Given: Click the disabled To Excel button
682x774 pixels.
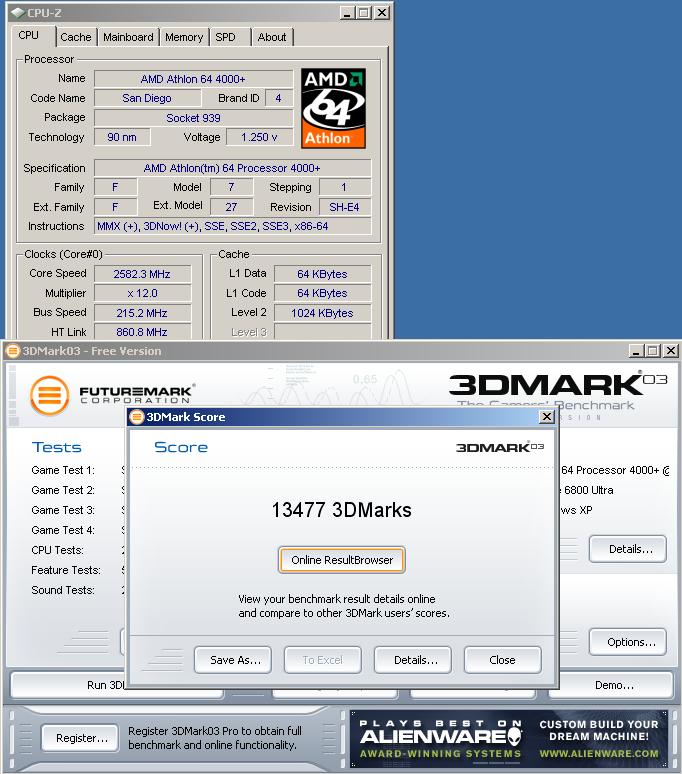Looking at the screenshot, I should [323, 660].
